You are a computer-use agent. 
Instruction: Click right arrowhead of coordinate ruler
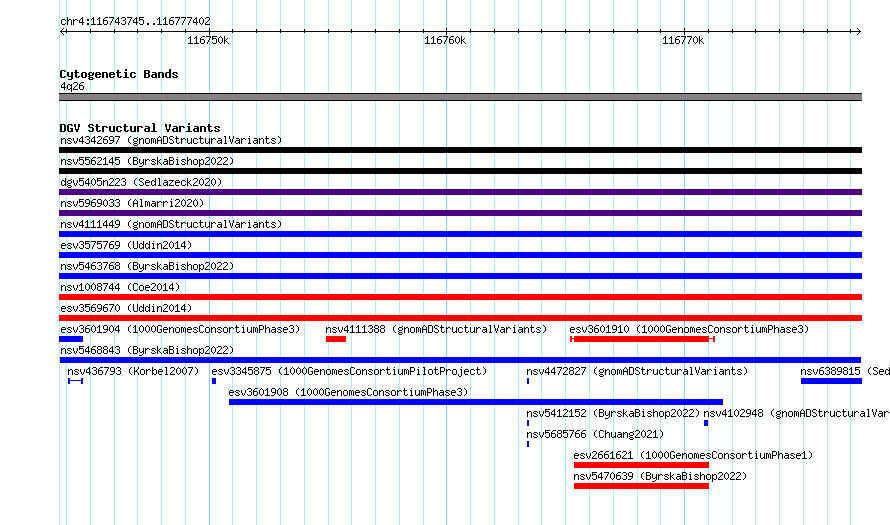click(x=858, y=31)
